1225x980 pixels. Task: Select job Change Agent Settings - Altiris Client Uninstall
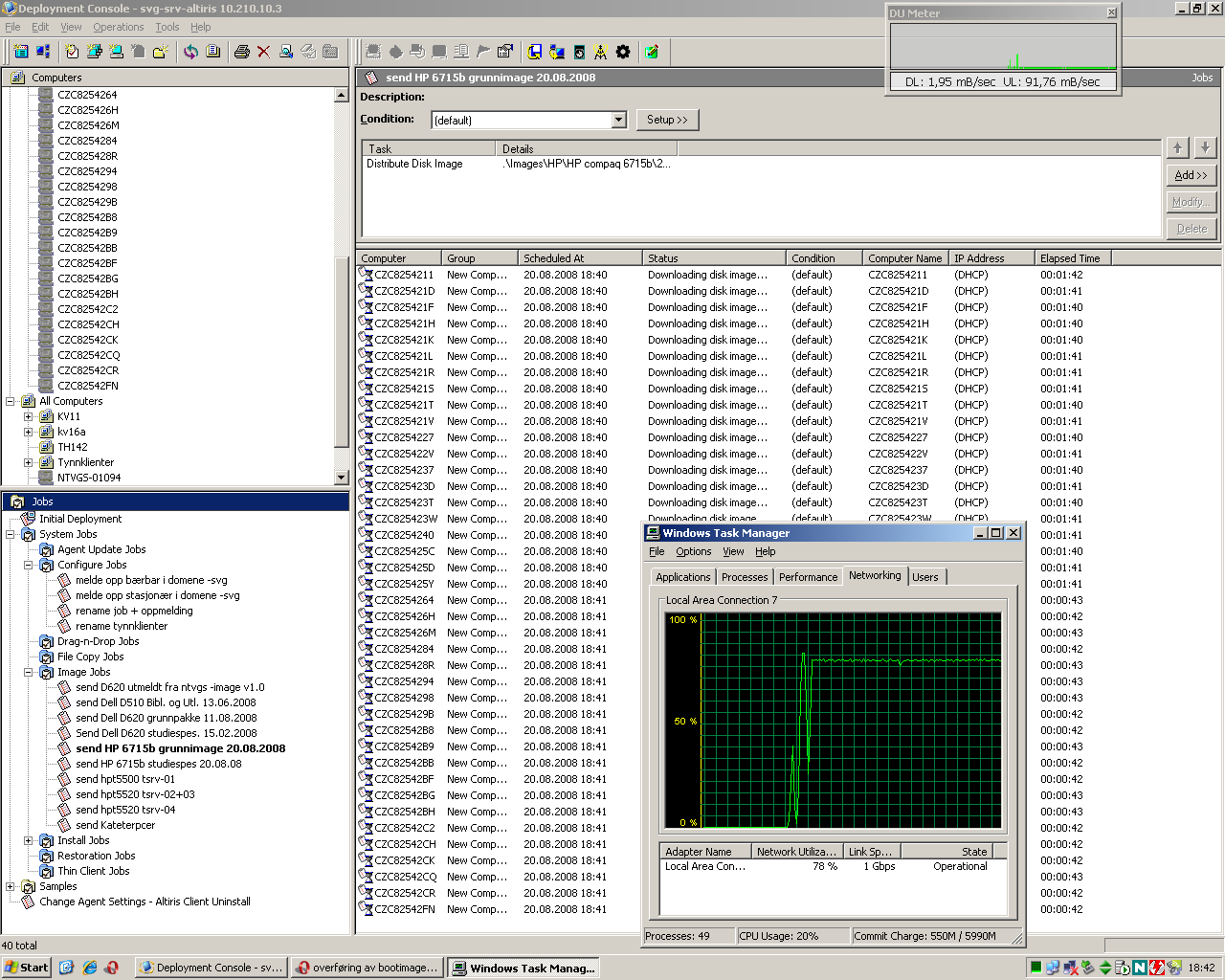[x=145, y=902]
